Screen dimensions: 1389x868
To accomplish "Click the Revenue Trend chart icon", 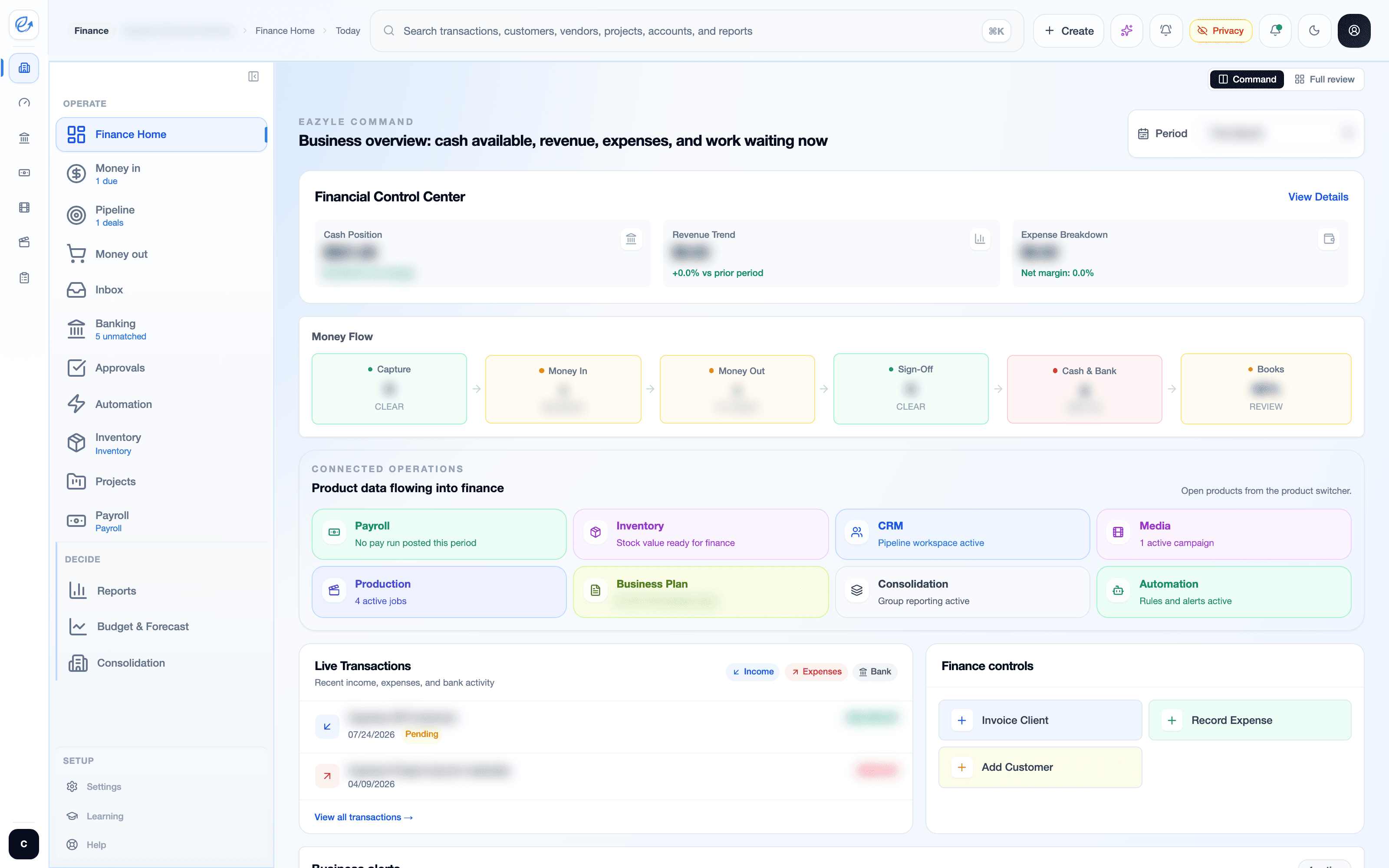I will (980, 239).
